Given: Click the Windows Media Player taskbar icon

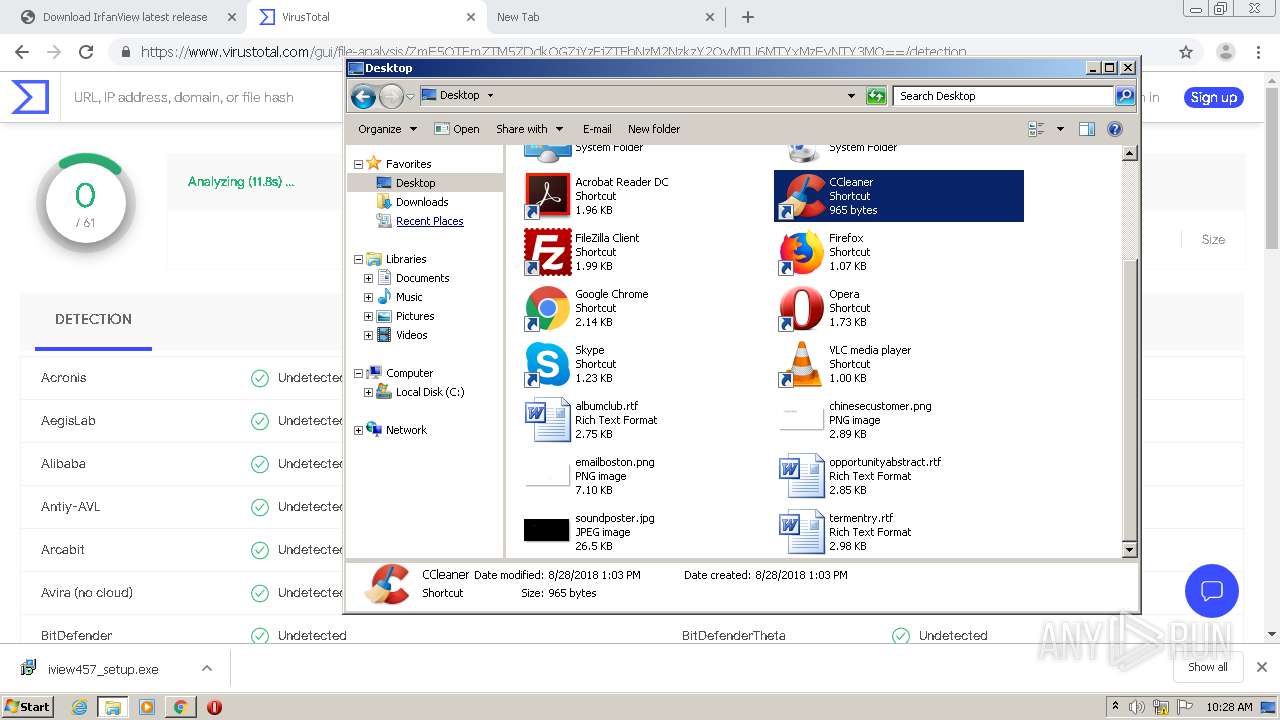Looking at the screenshot, I should [147, 707].
